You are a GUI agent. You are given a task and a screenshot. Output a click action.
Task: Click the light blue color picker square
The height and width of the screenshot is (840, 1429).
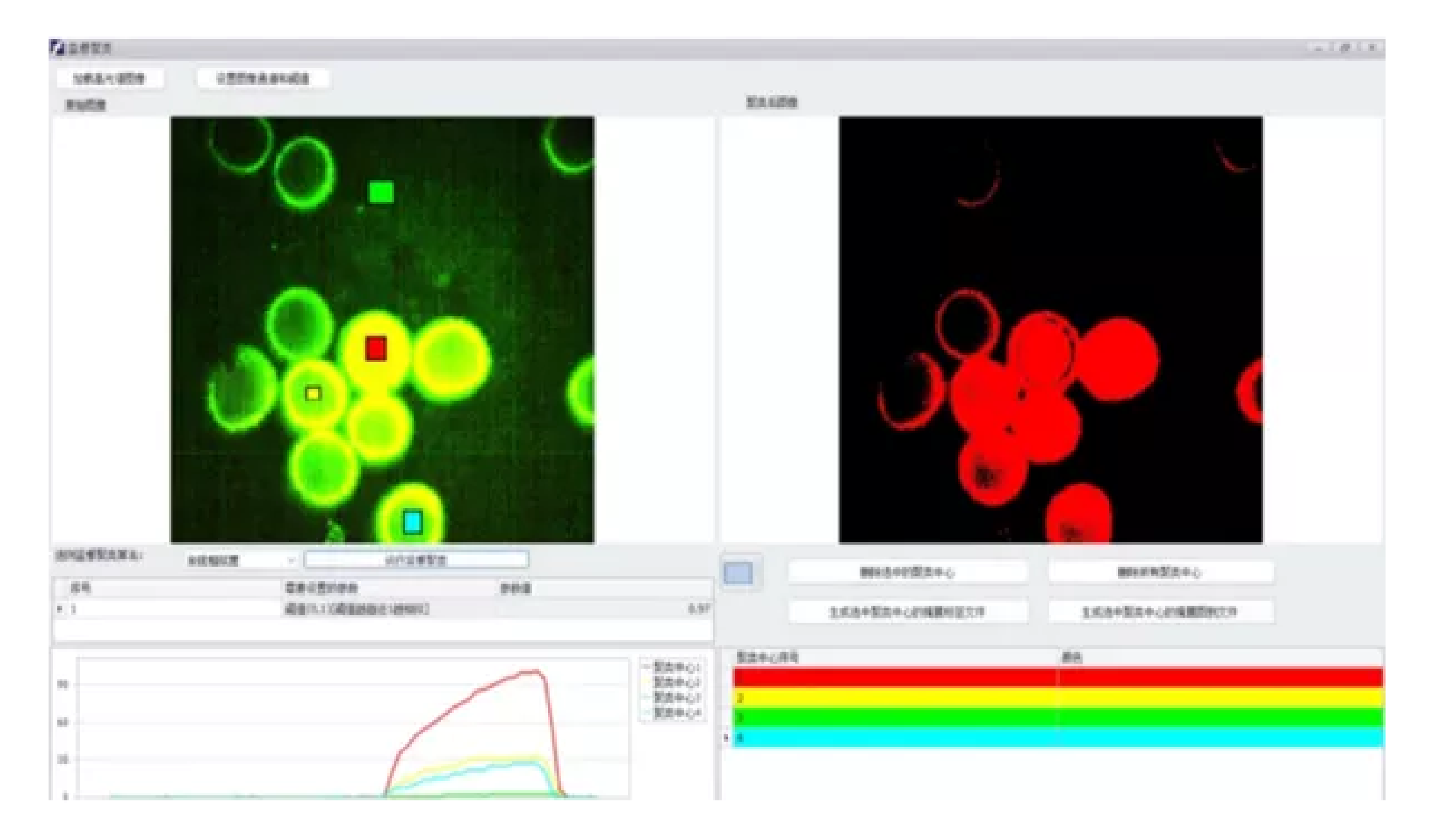(x=738, y=573)
